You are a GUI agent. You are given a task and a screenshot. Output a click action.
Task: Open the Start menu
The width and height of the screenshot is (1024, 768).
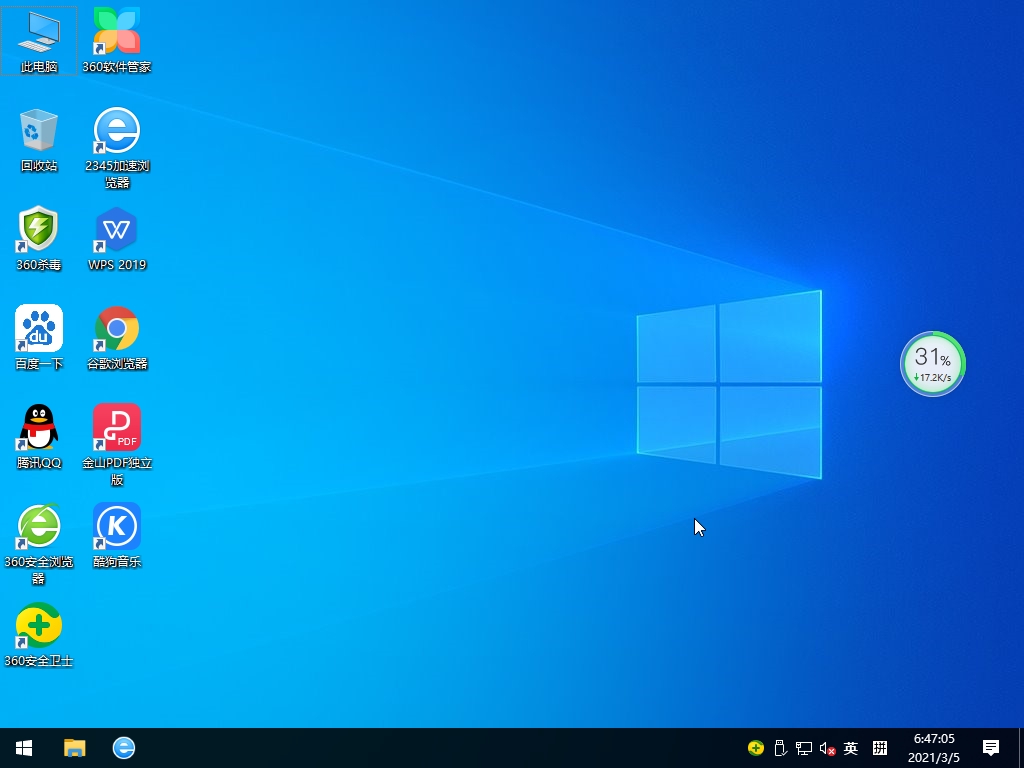click(22, 748)
